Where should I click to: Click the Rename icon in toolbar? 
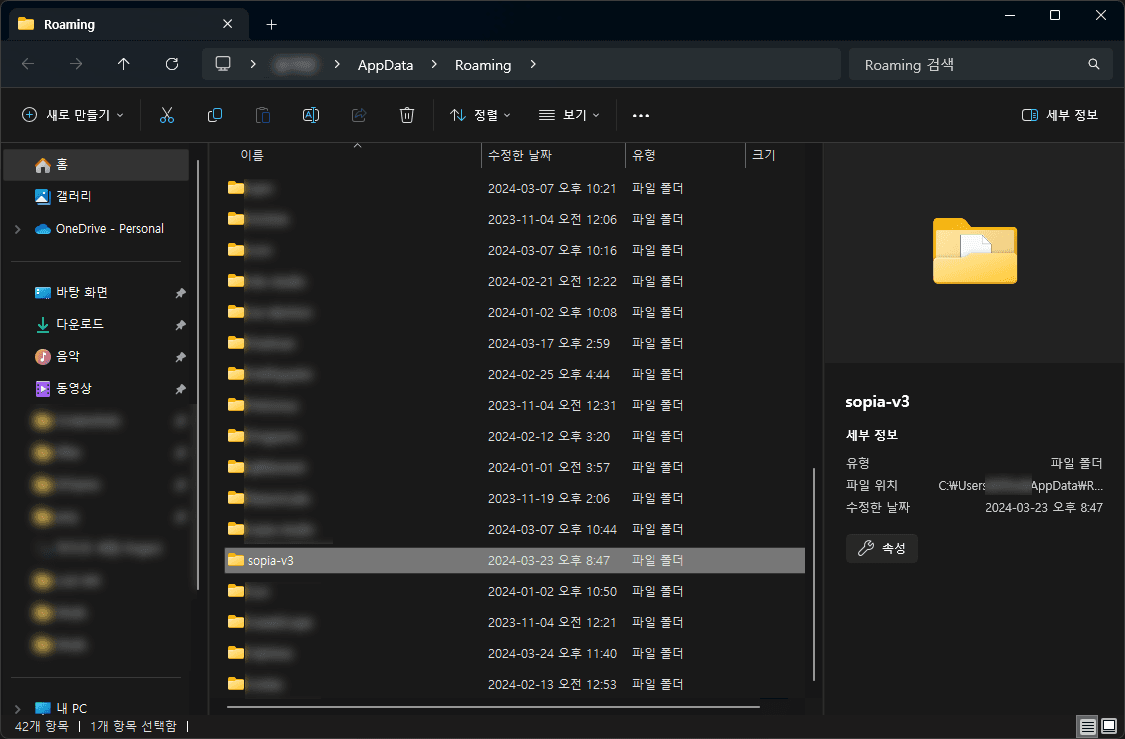(311, 115)
